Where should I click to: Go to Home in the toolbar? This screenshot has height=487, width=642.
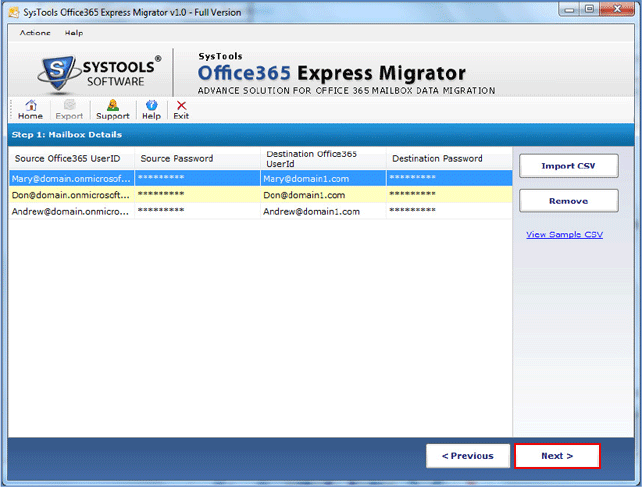(x=30, y=110)
